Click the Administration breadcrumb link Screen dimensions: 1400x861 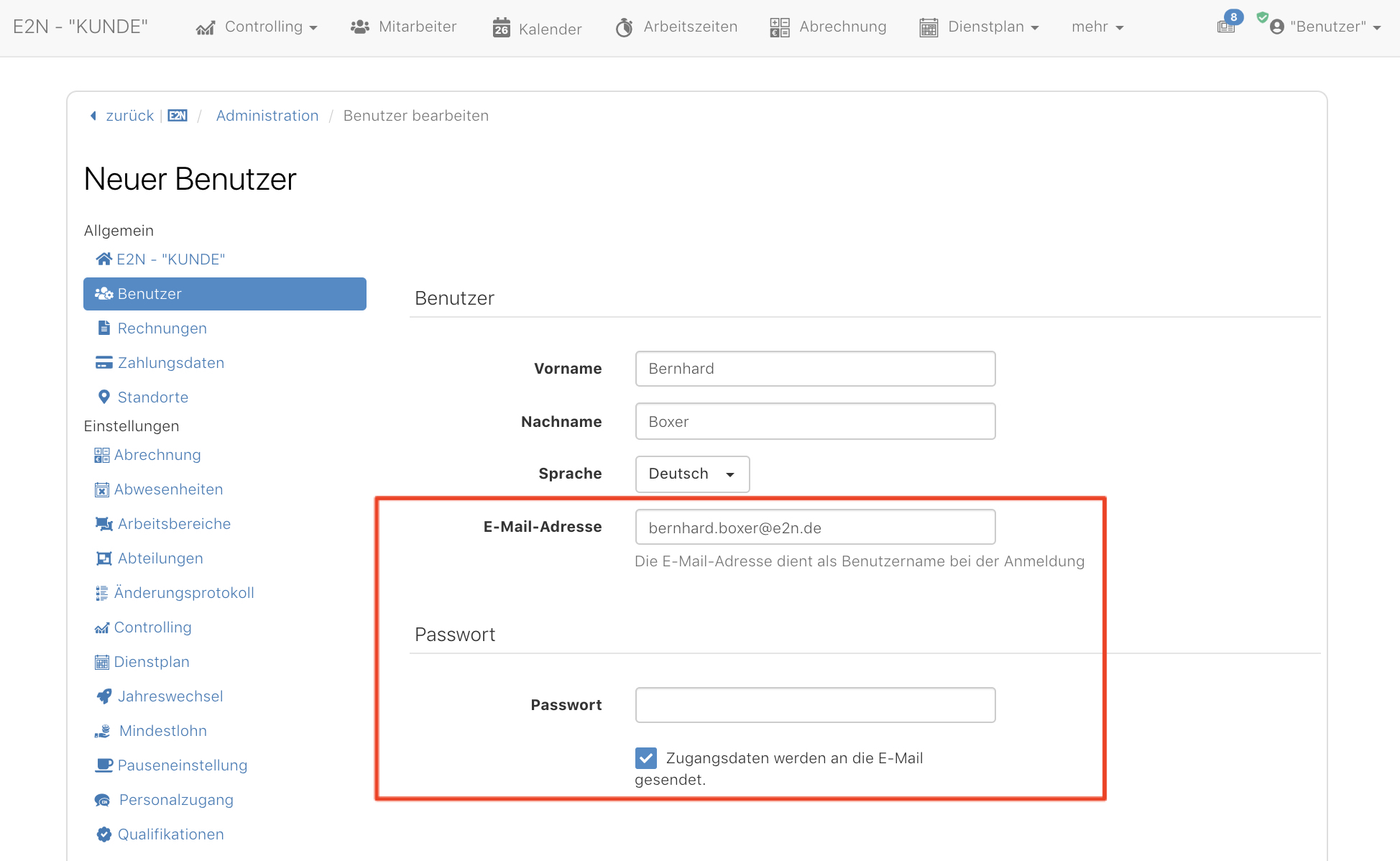coord(267,116)
